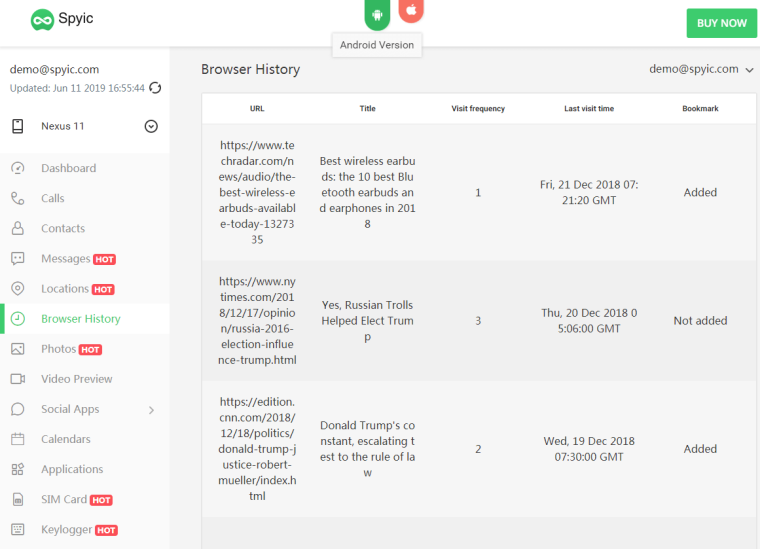Click the Messages speech bubble icon
The width and height of the screenshot is (760, 549).
tap(18, 258)
